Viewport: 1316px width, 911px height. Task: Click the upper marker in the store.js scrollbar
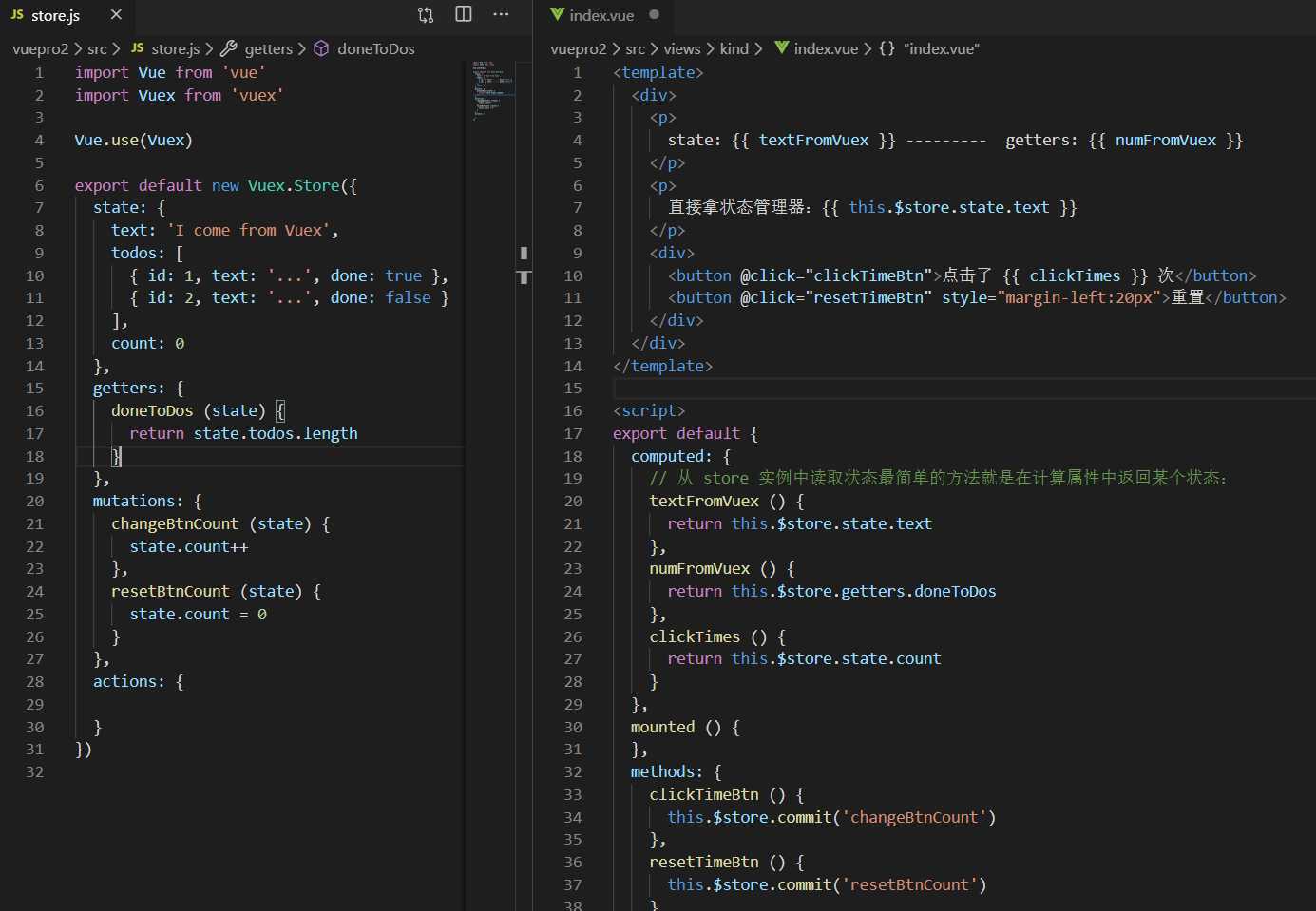(524, 253)
